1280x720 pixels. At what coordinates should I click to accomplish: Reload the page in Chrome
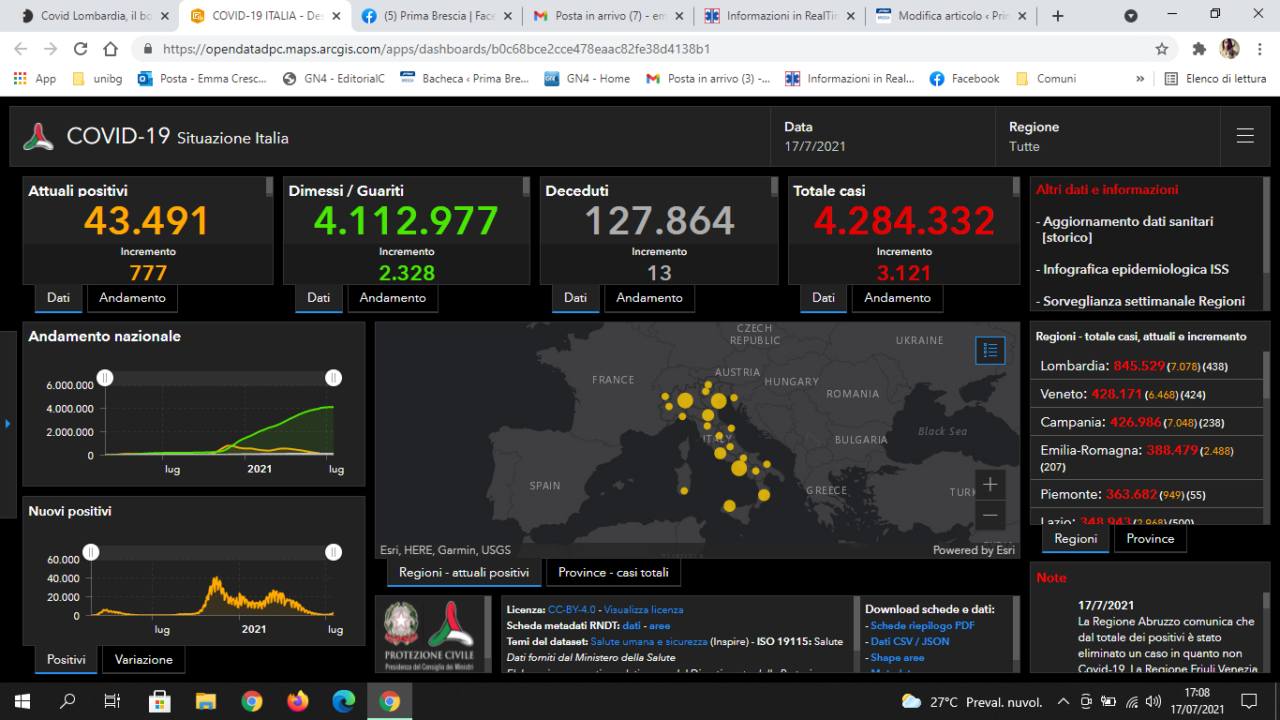point(81,49)
